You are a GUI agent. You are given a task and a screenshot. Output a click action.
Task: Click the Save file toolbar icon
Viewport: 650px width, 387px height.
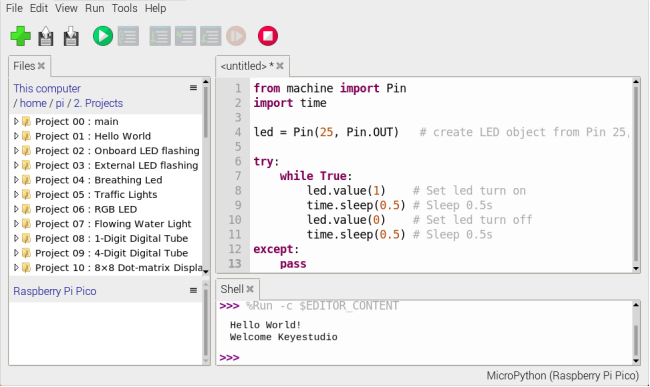(x=71, y=36)
